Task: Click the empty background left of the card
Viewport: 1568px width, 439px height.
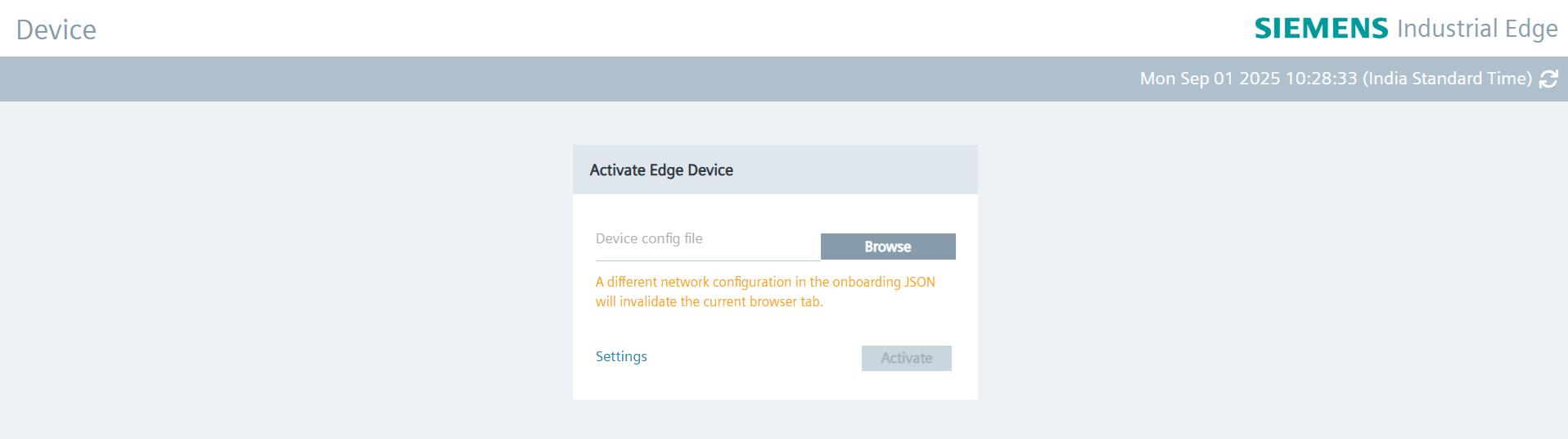Action: click(x=286, y=270)
